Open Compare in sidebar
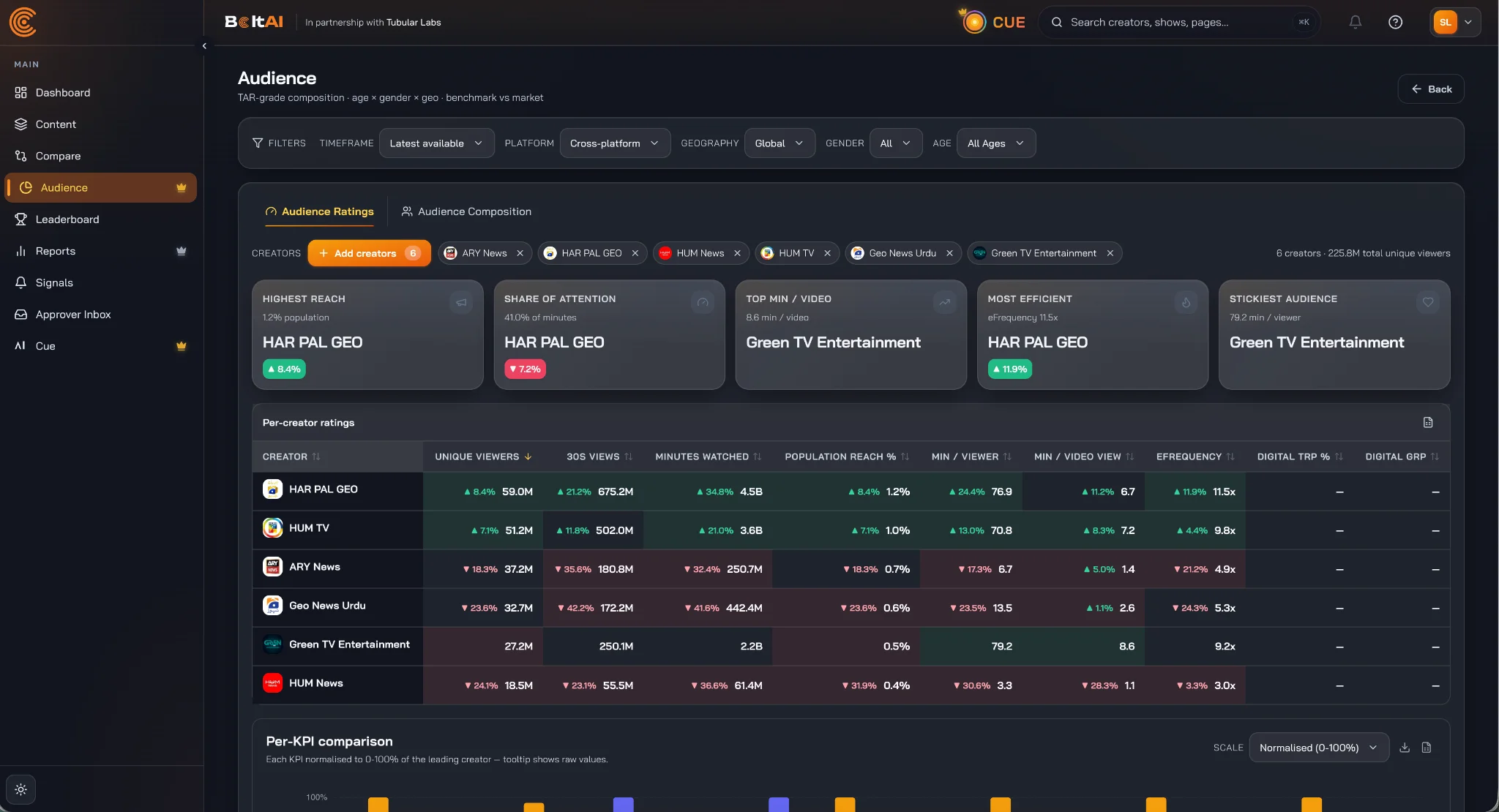 click(100, 156)
